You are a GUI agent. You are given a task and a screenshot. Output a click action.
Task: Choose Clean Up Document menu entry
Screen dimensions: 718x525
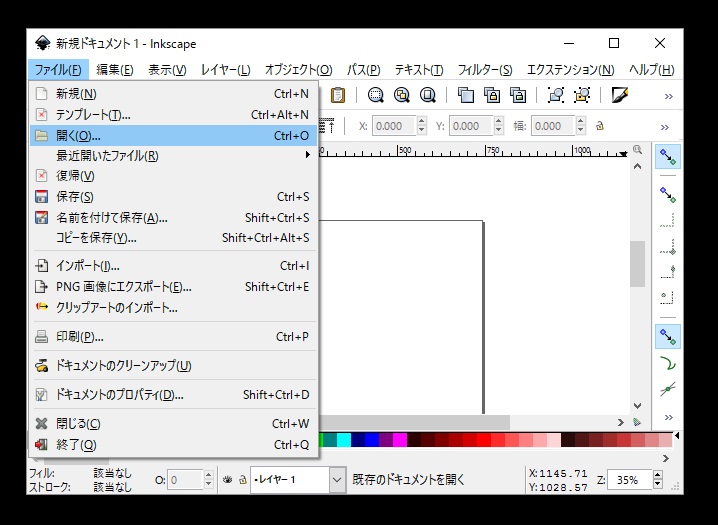(x=174, y=366)
